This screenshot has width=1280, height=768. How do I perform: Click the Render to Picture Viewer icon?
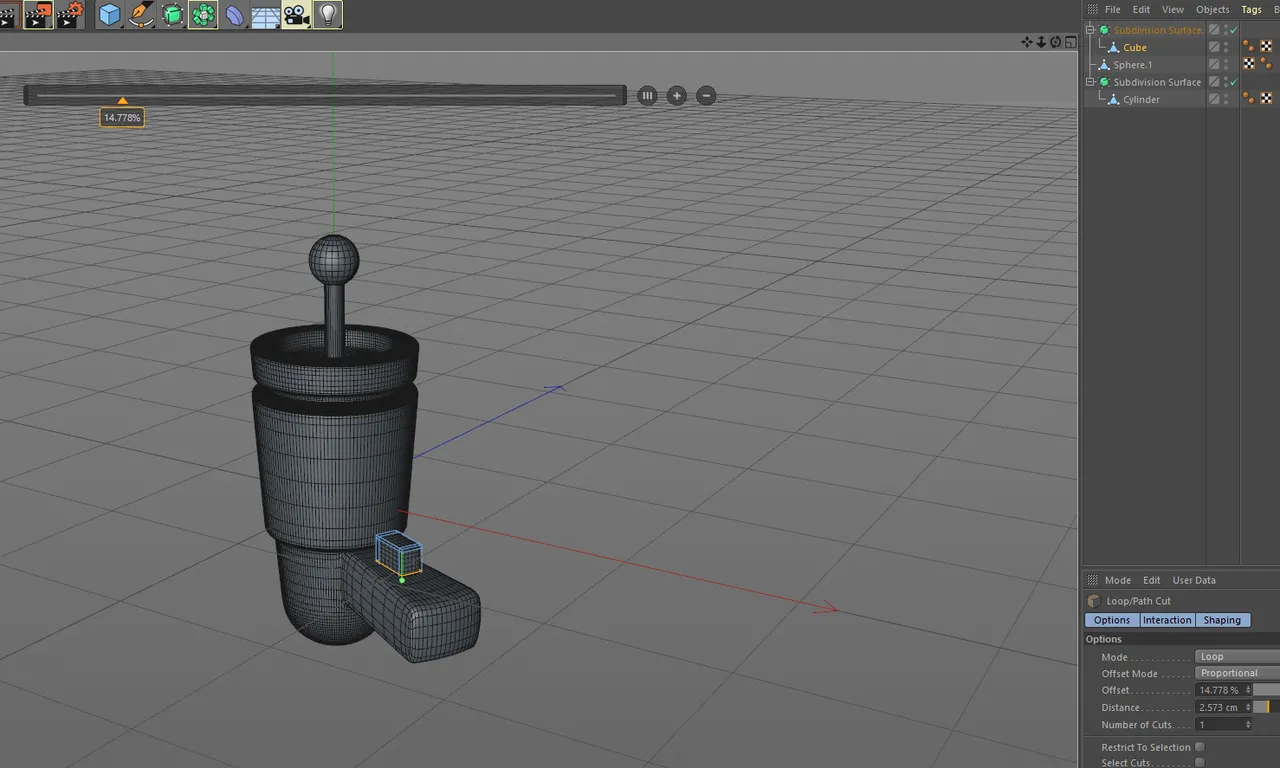[x=37, y=14]
